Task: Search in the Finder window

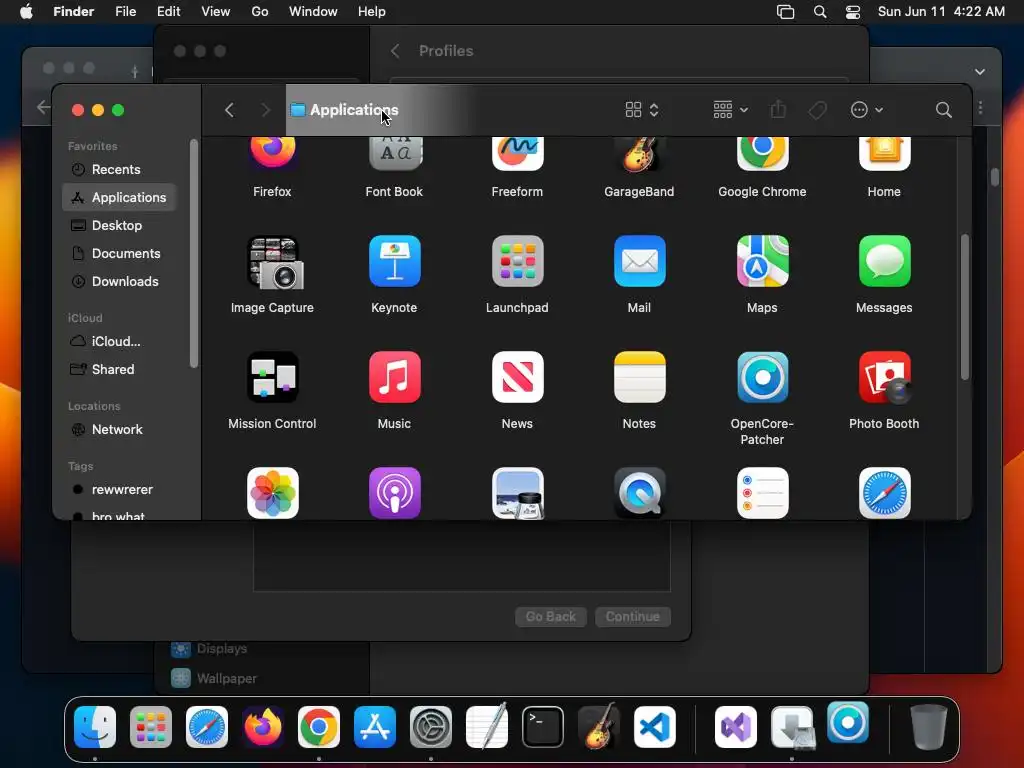Action: pyautogui.click(x=944, y=110)
